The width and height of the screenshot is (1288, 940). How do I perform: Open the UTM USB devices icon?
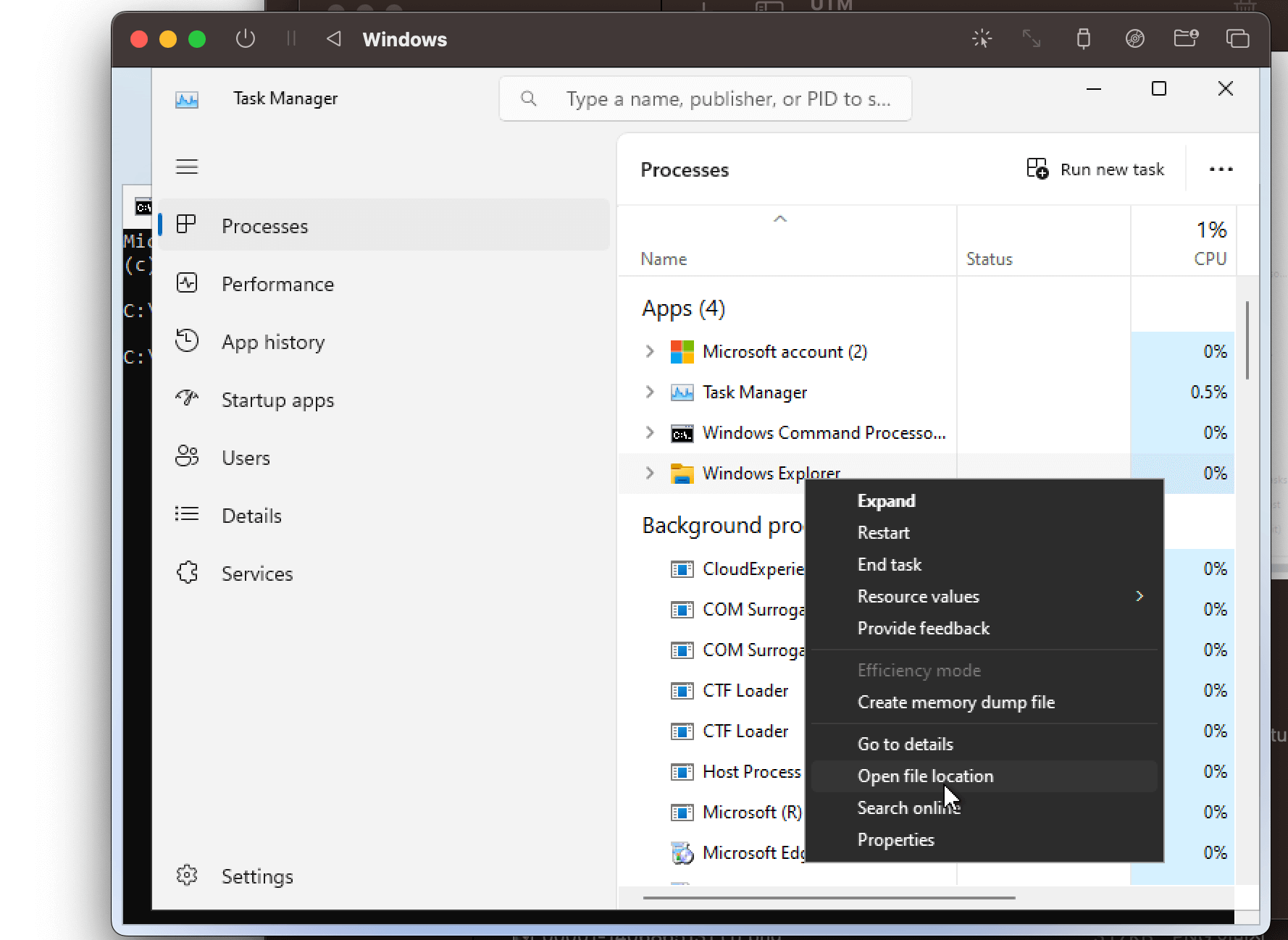coord(1083,38)
